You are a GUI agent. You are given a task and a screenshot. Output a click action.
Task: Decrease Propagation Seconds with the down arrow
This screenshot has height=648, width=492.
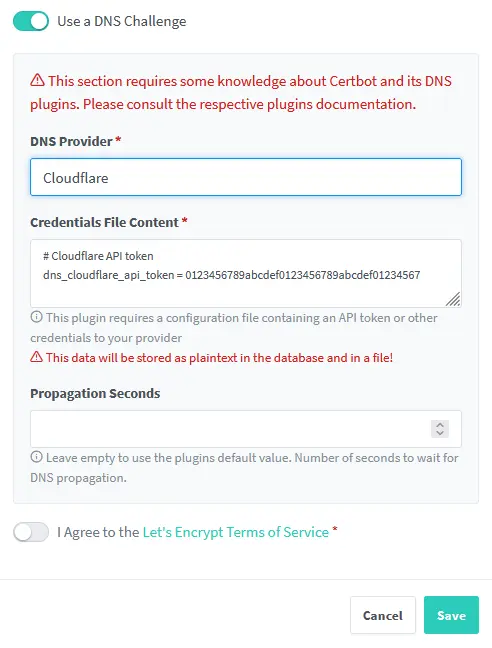click(440, 433)
